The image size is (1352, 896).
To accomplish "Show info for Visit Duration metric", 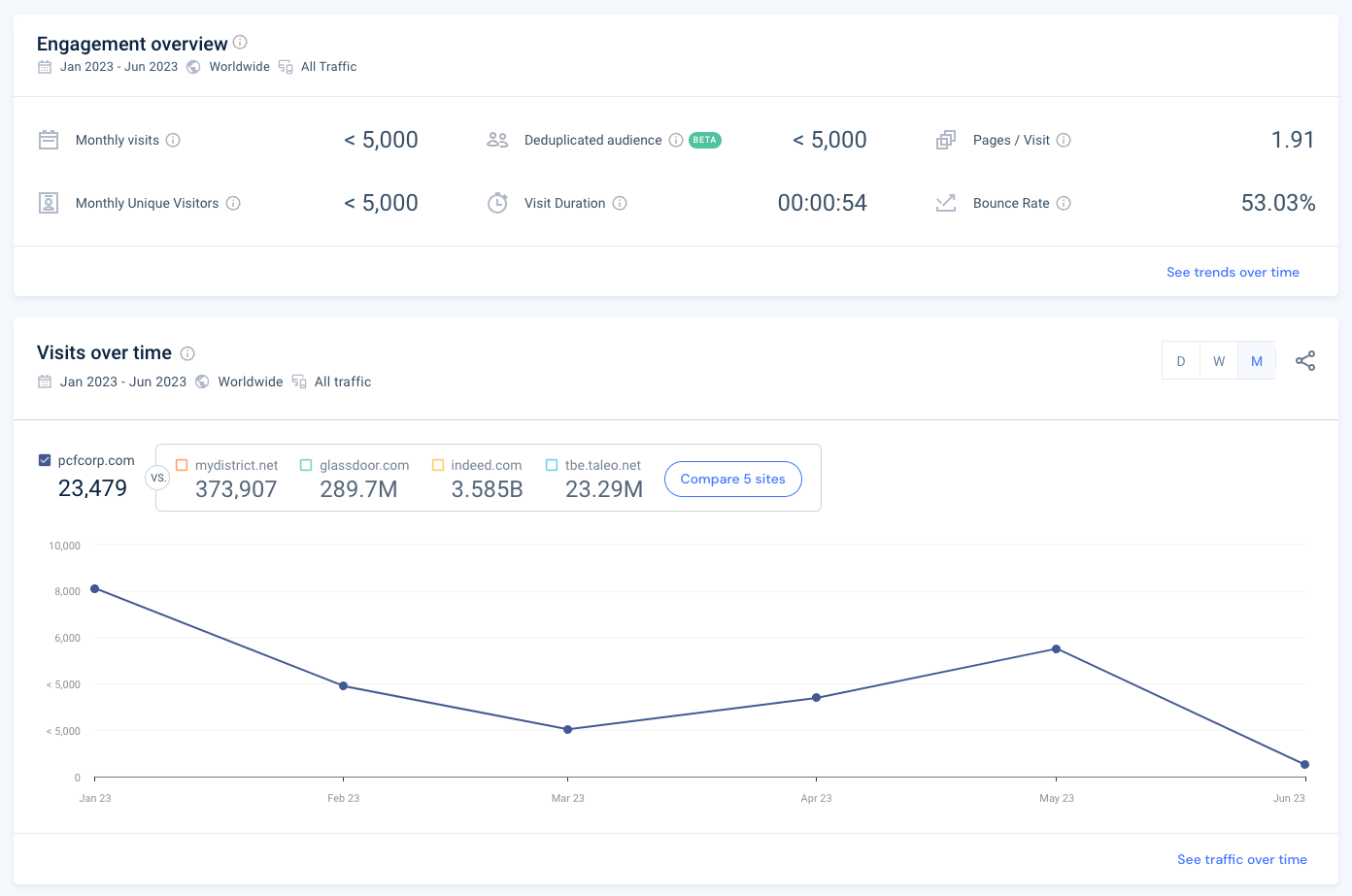I will (620, 203).
